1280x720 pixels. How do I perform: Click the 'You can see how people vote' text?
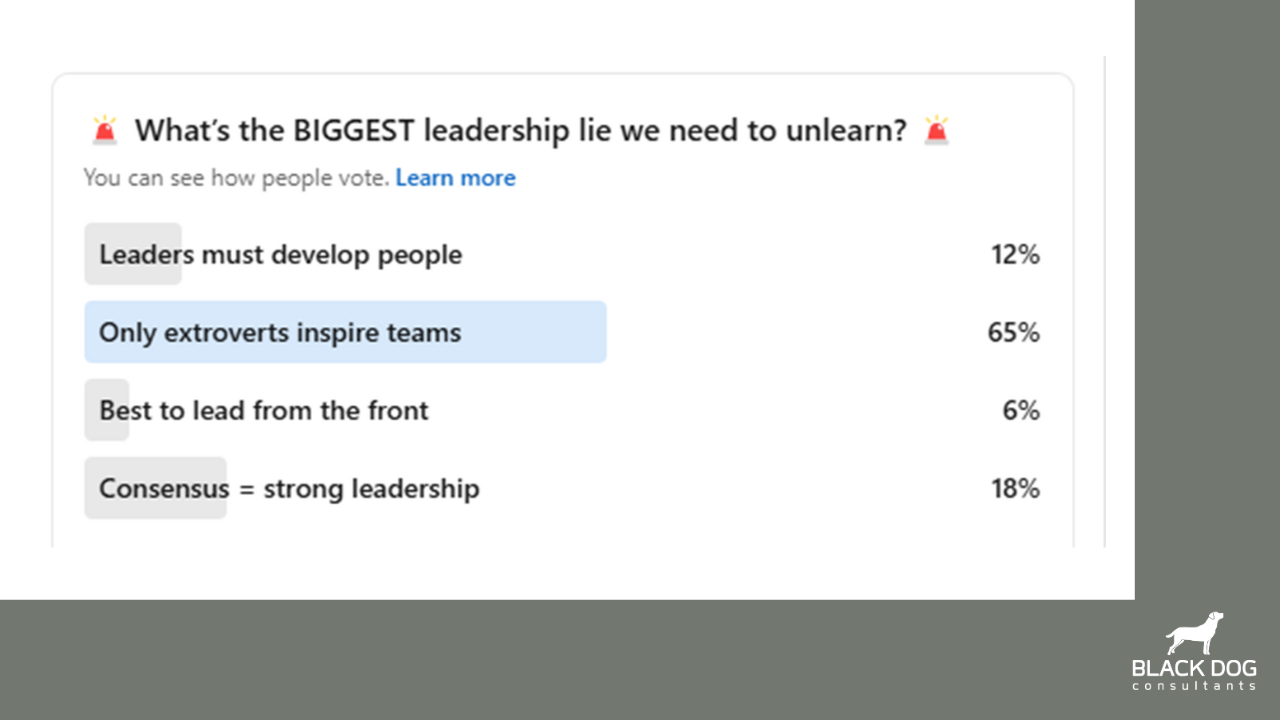236,178
